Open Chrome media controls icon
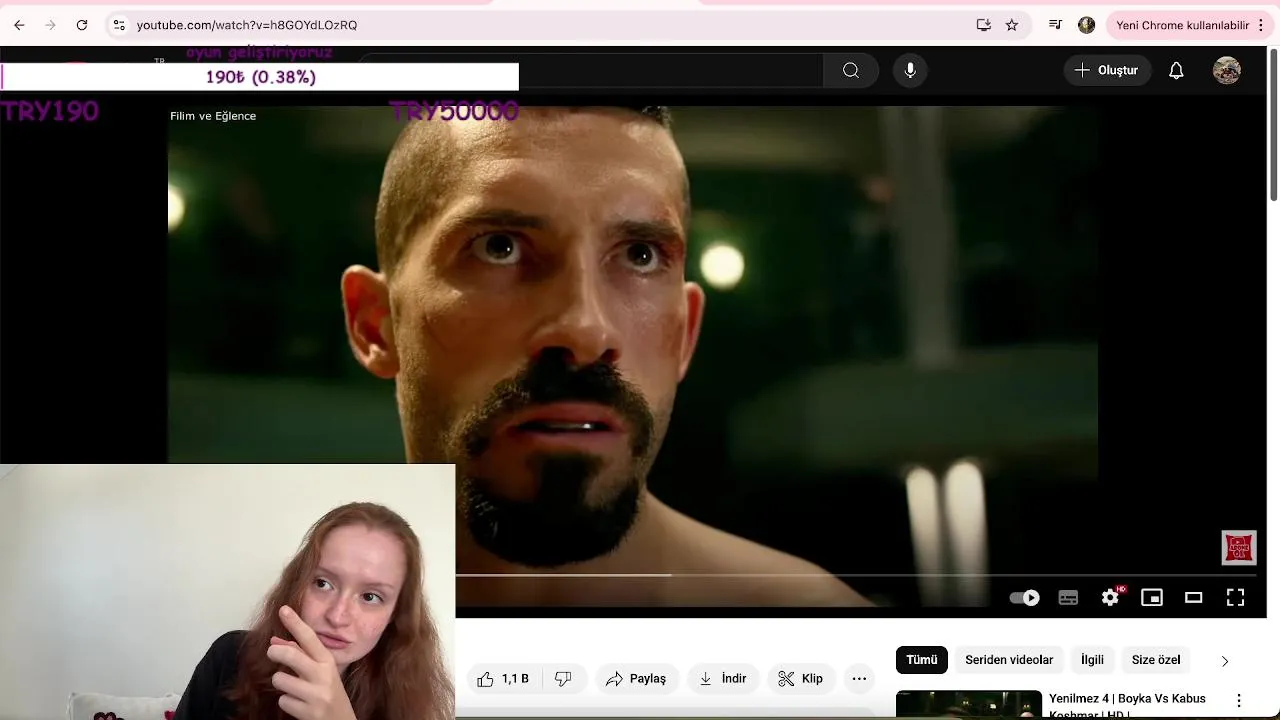This screenshot has width=1280, height=720. (1055, 25)
